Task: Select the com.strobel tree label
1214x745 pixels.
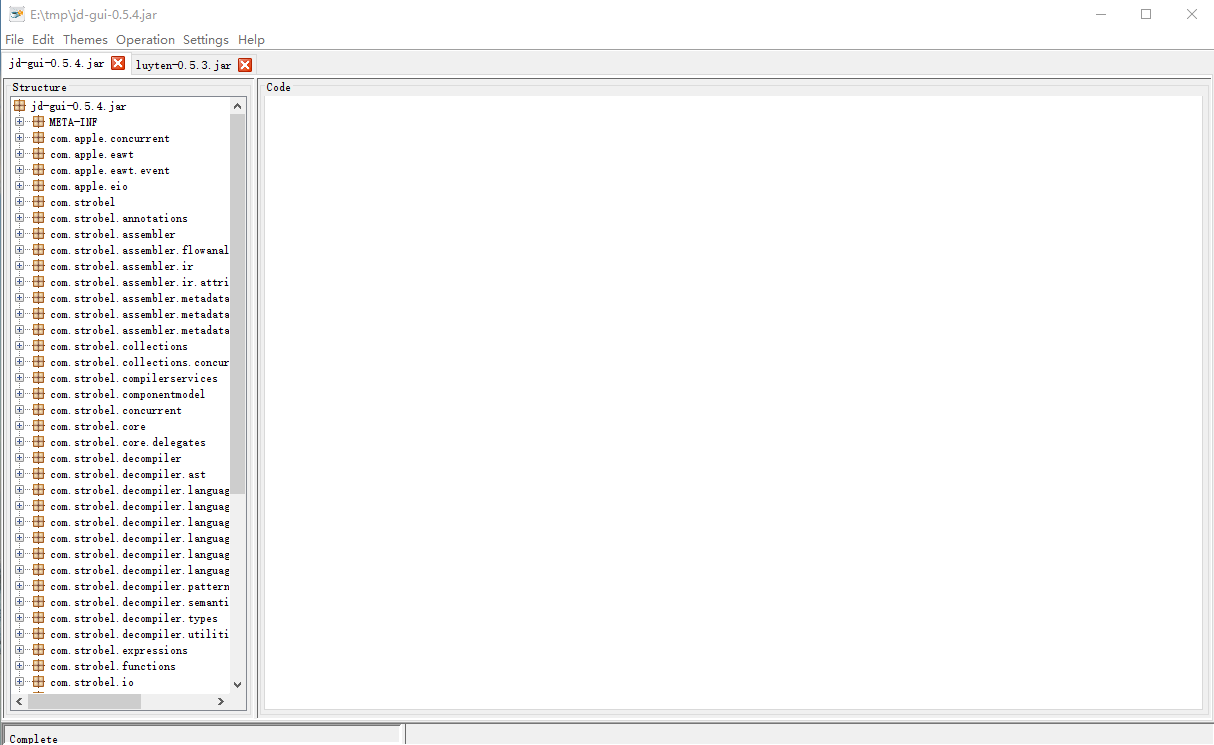Action: coord(83,202)
